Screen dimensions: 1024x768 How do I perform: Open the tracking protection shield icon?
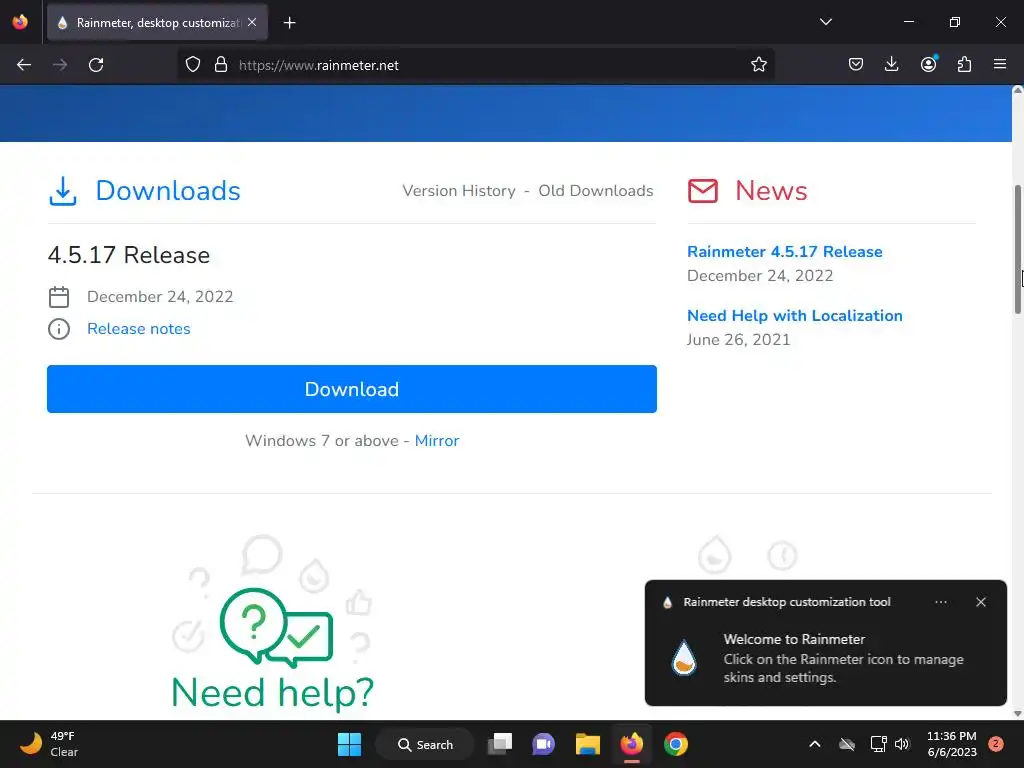[193, 65]
